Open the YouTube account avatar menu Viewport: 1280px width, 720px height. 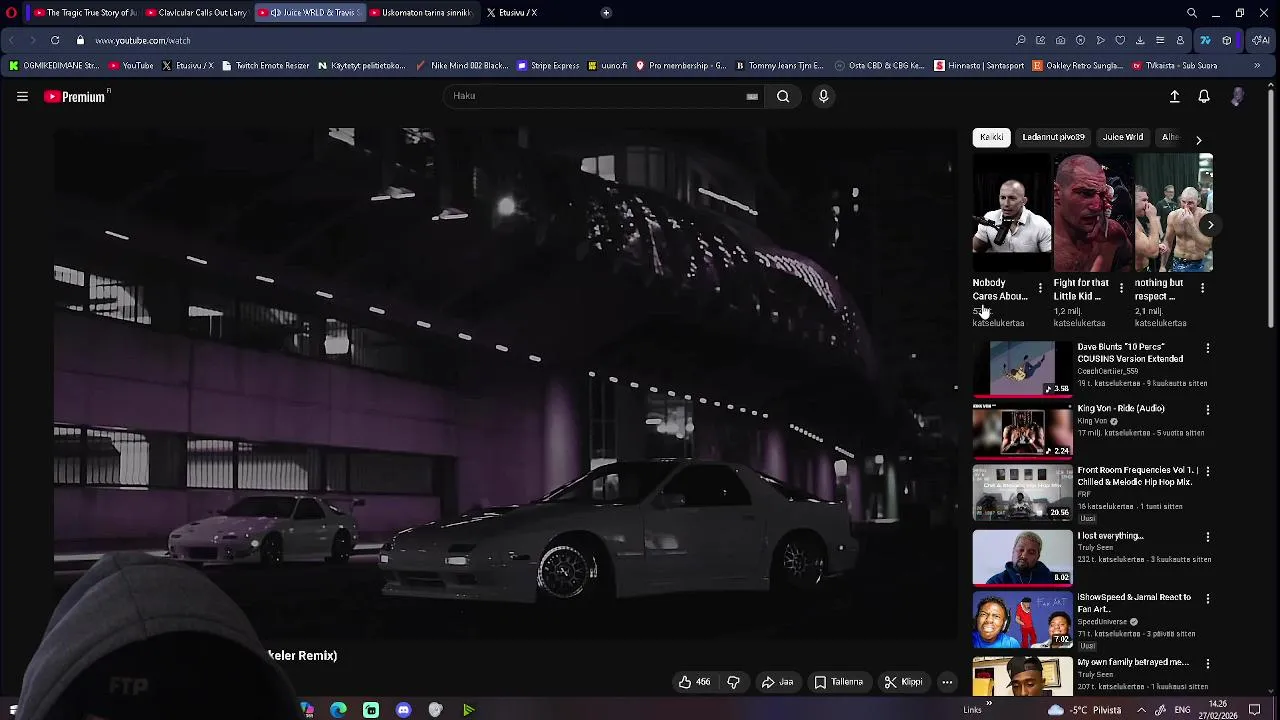click(1237, 96)
